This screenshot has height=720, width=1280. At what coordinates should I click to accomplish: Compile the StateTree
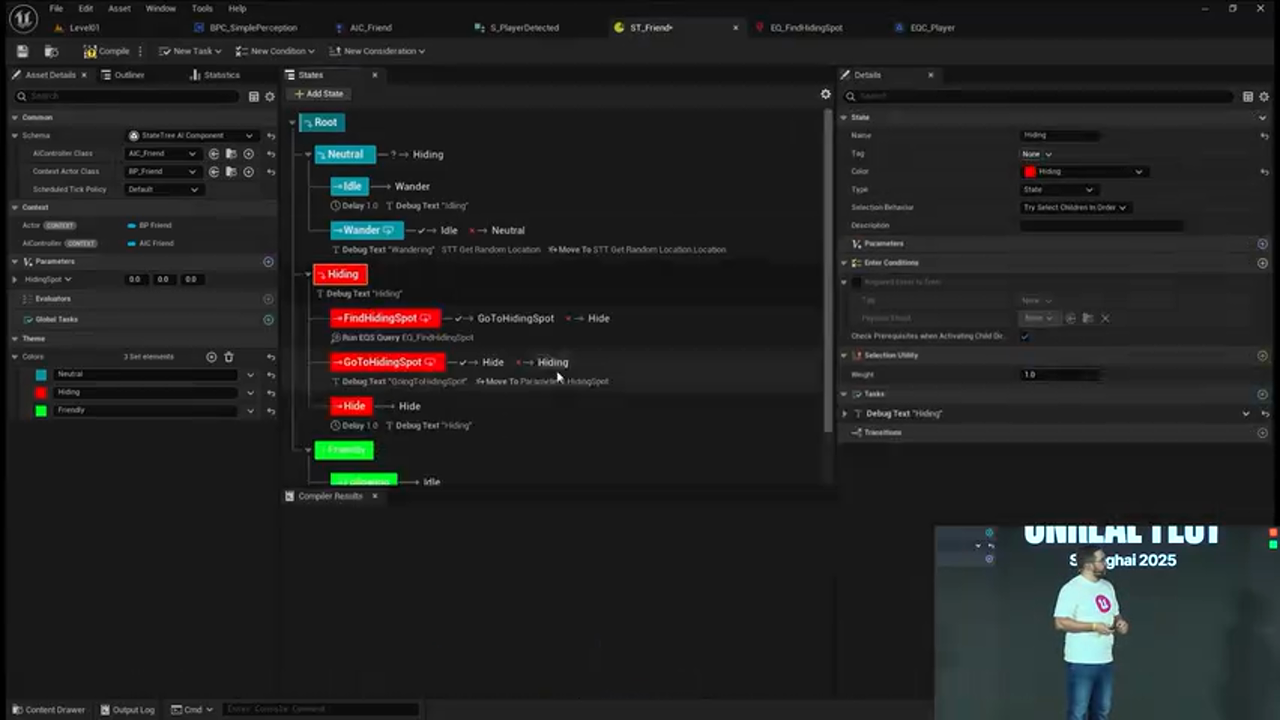click(x=107, y=51)
